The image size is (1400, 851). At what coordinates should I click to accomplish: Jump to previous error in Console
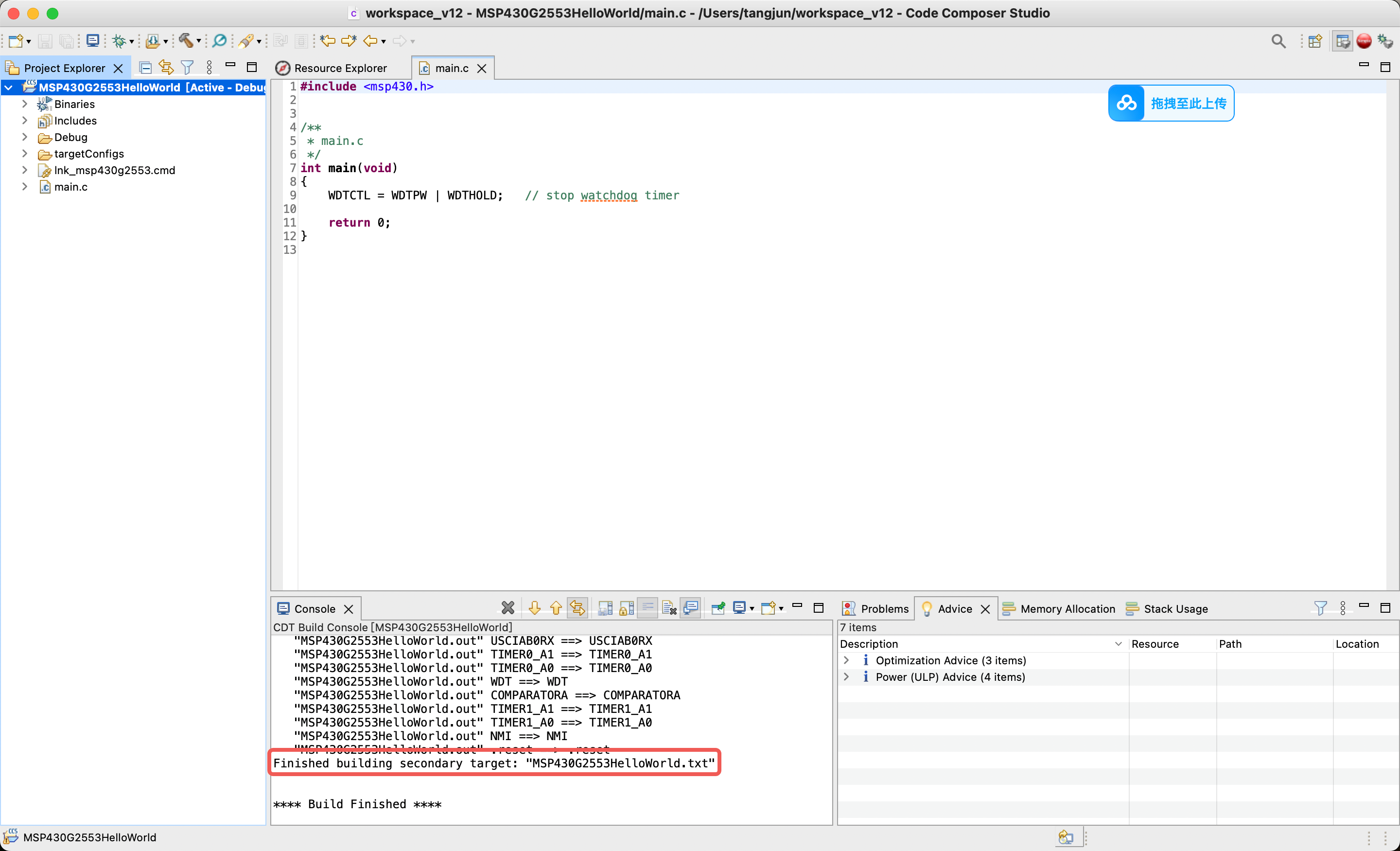click(556, 608)
